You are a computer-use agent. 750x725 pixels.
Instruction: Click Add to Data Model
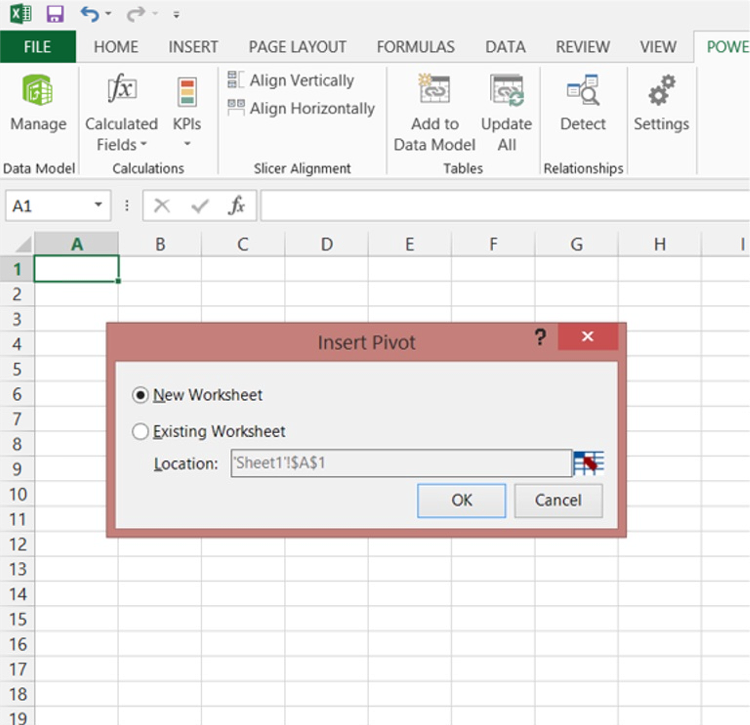(434, 113)
